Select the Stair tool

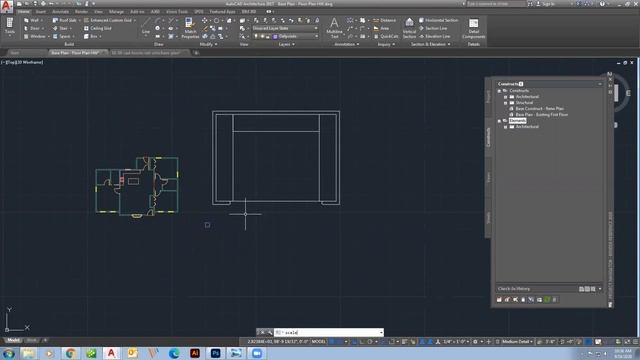click(62, 28)
